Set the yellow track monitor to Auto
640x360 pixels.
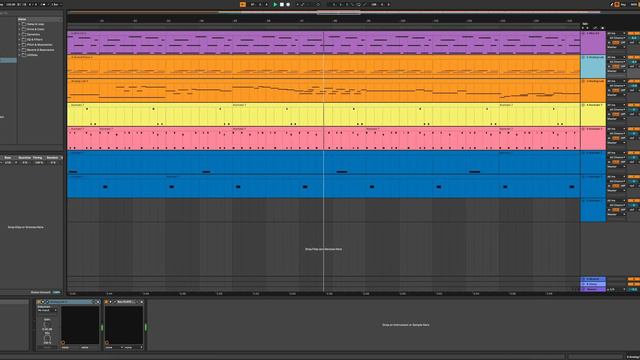pos(616,114)
